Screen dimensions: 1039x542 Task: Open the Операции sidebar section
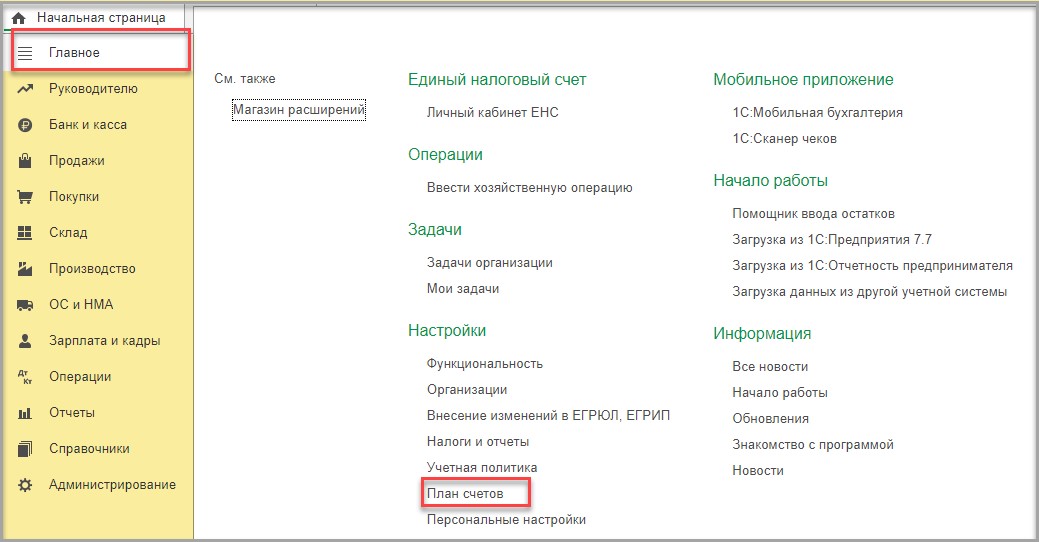tap(80, 376)
